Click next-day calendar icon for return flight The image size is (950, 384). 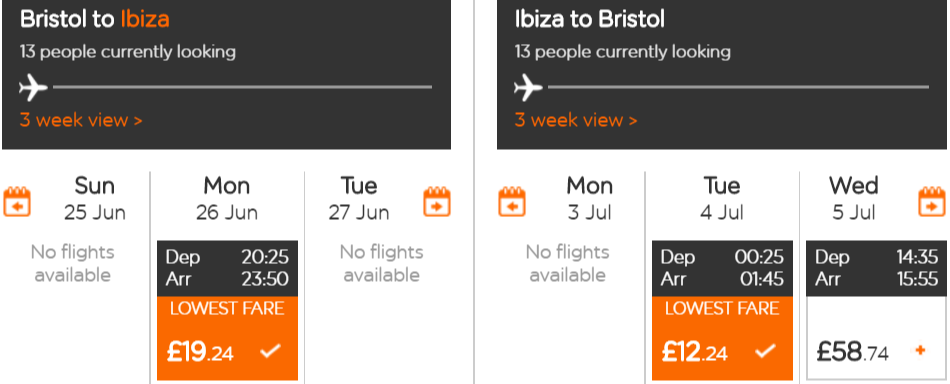932,202
